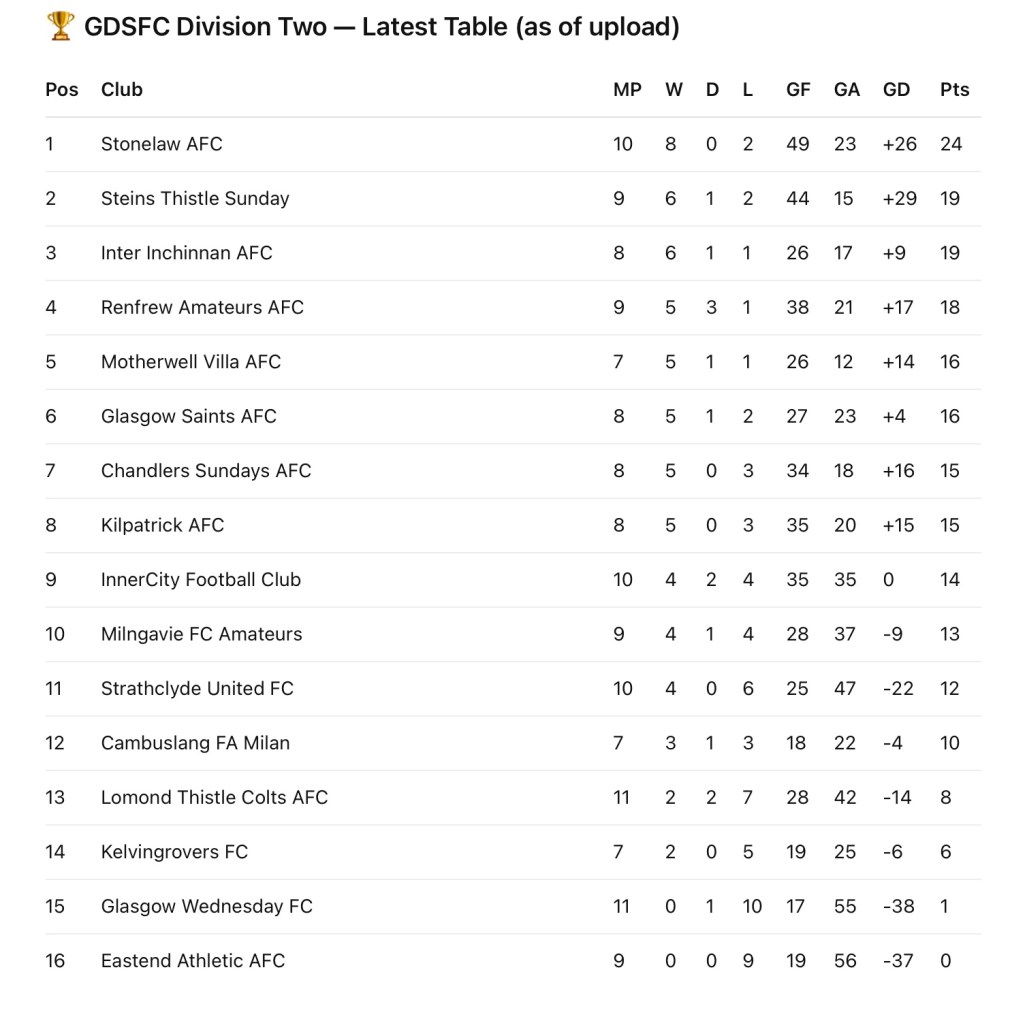Click Lomond Thistle Colts AFC entry
The image size is (1010, 1023).
214,798
